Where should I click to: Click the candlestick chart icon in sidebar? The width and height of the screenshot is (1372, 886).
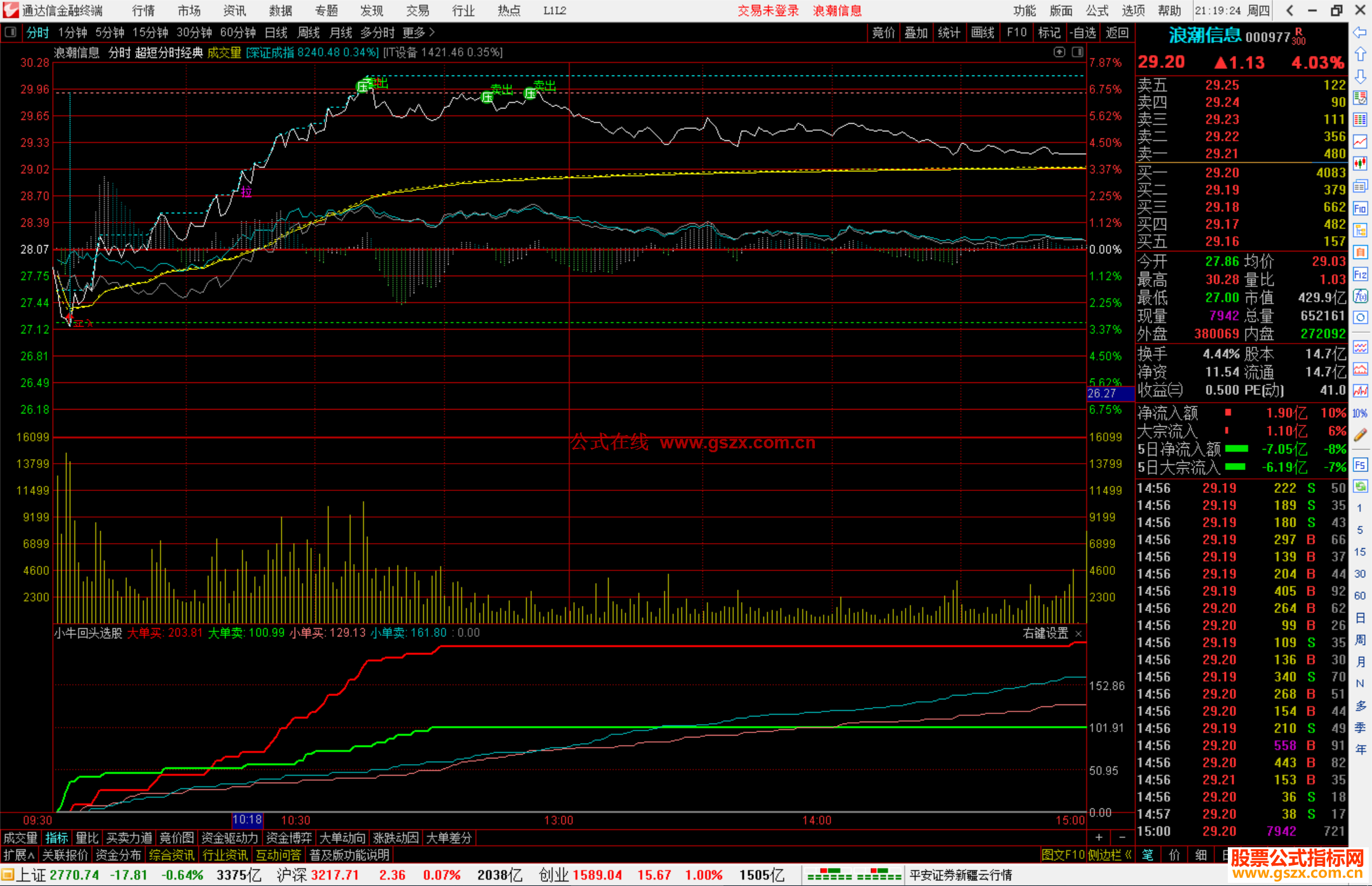click(x=1360, y=164)
